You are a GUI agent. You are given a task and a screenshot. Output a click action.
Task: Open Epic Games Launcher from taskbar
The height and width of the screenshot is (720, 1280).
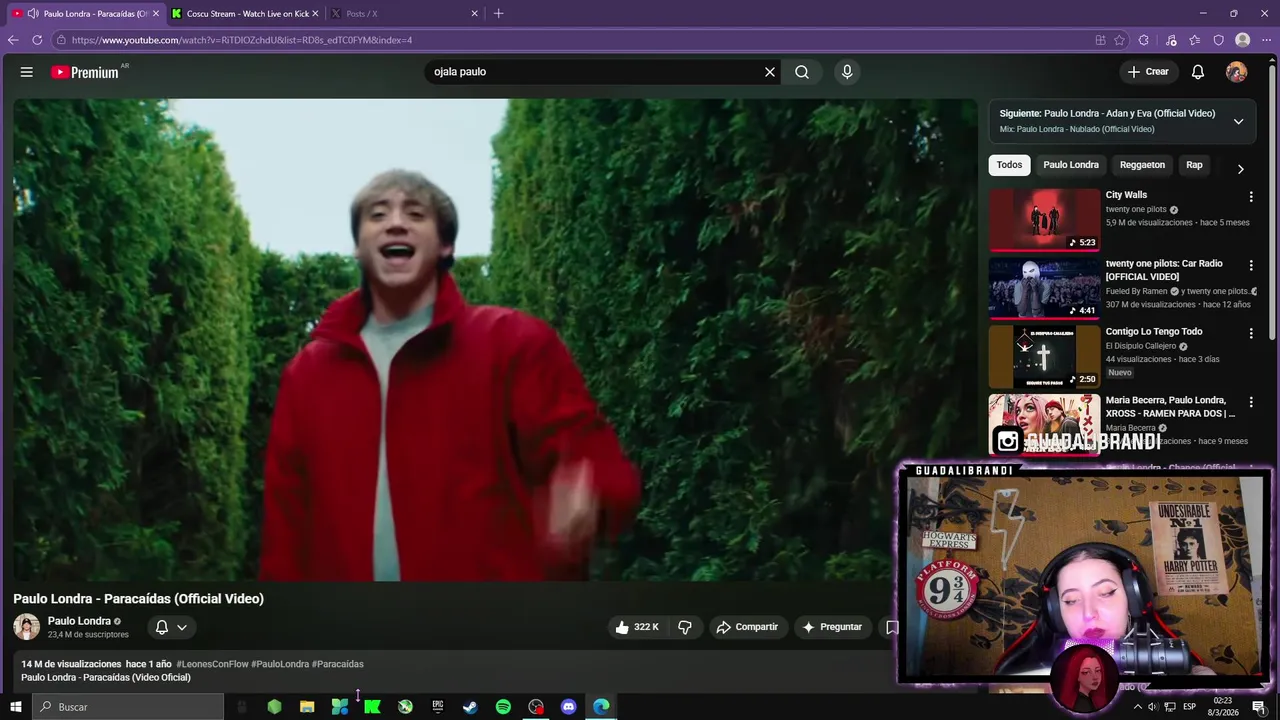pyautogui.click(x=438, y=707)
